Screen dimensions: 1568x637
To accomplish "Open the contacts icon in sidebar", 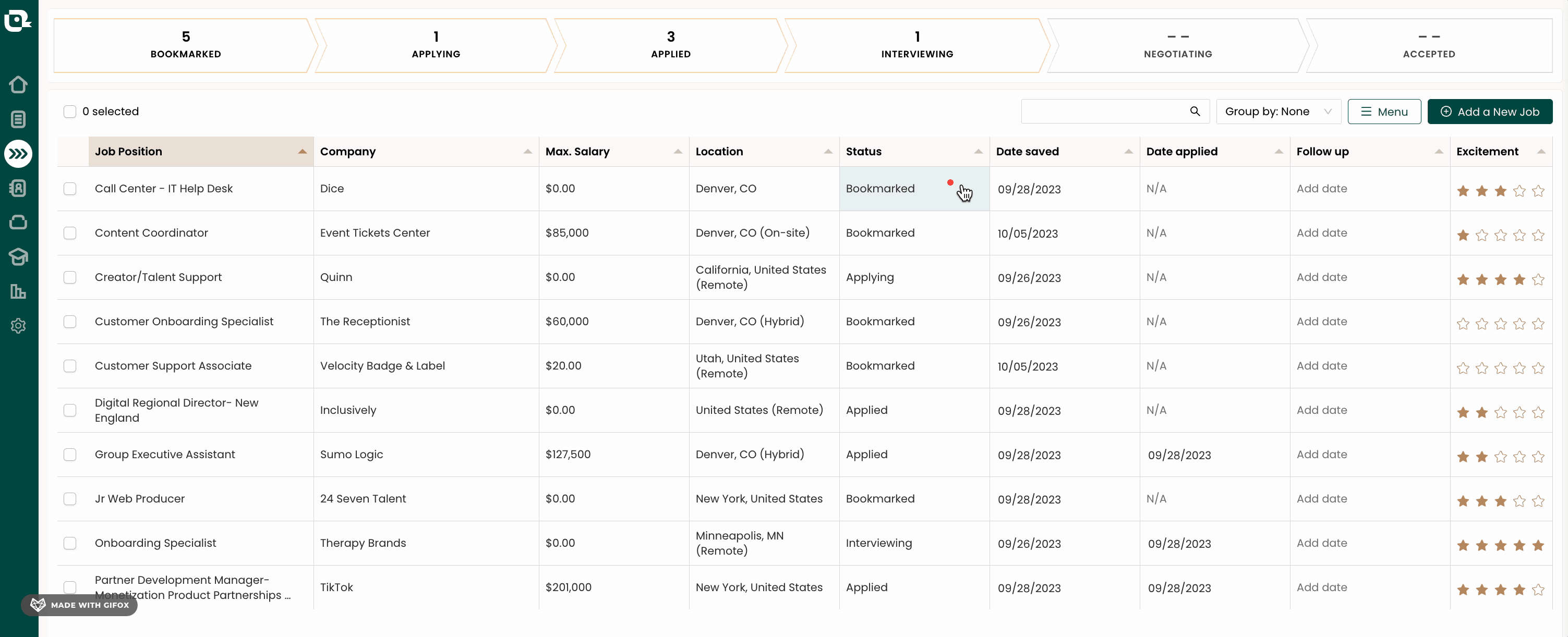I will tap(18, 188).
